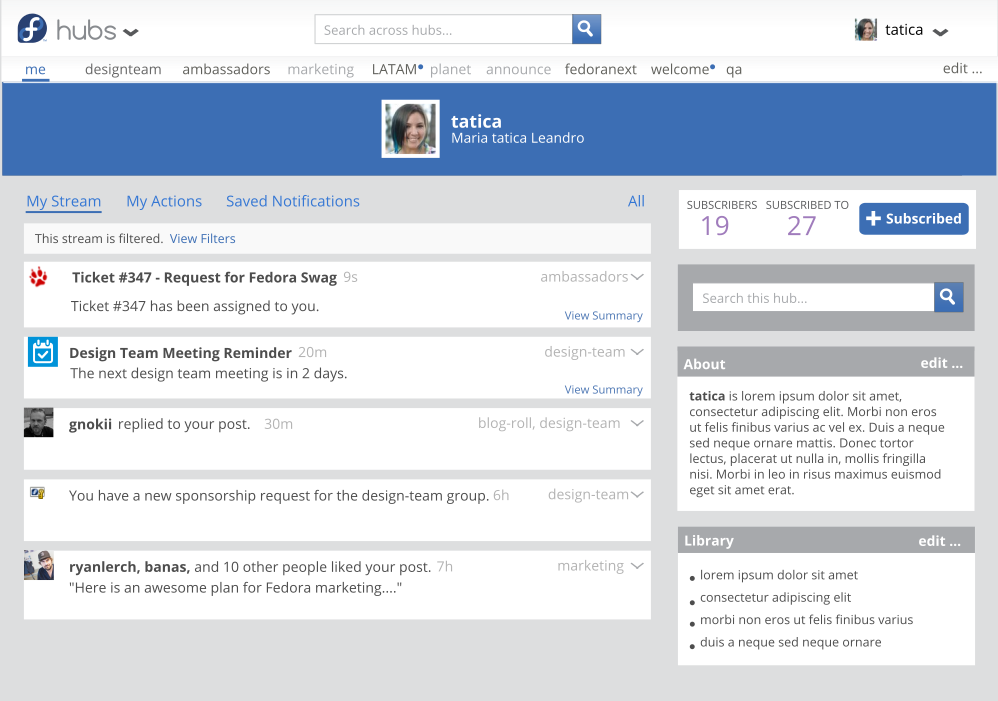Open 'Ticket #347 - Request for Fedora Swag' title
Screen dimensions: 998x701
[204, 278]
